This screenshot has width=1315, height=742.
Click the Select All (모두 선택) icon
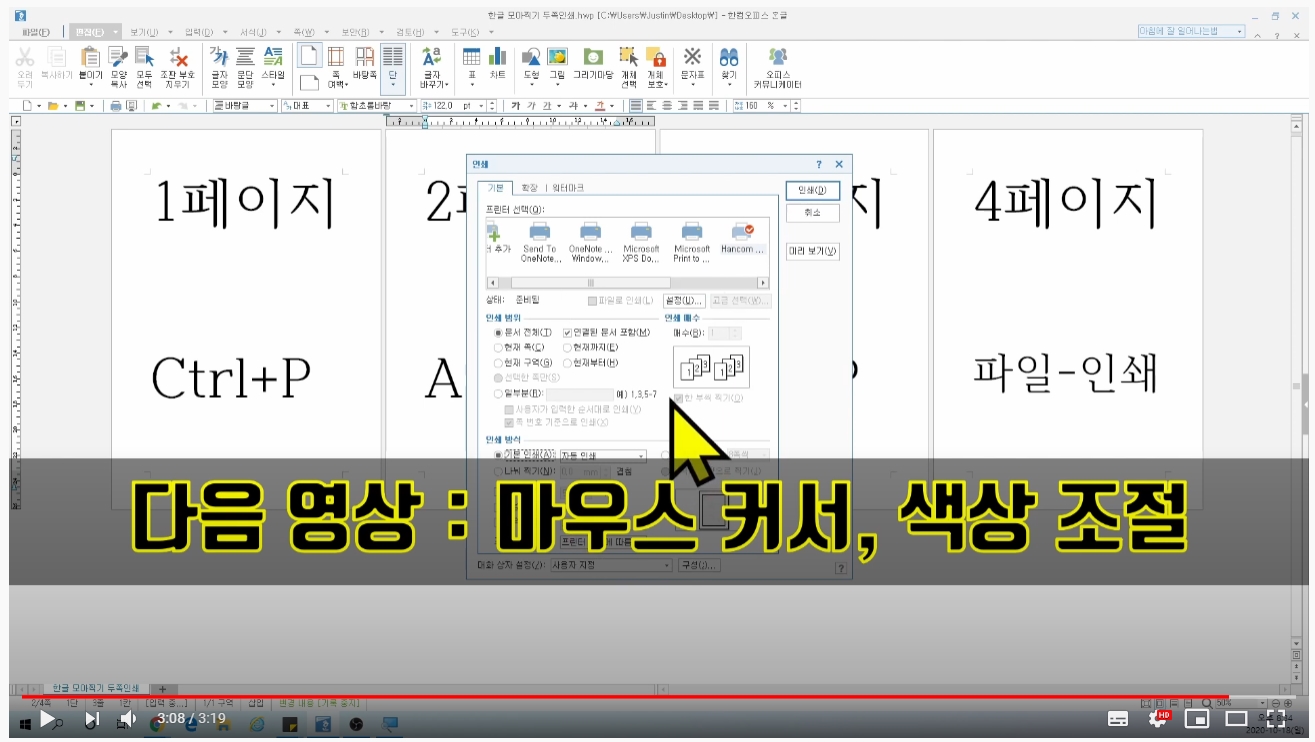(145, 57)
